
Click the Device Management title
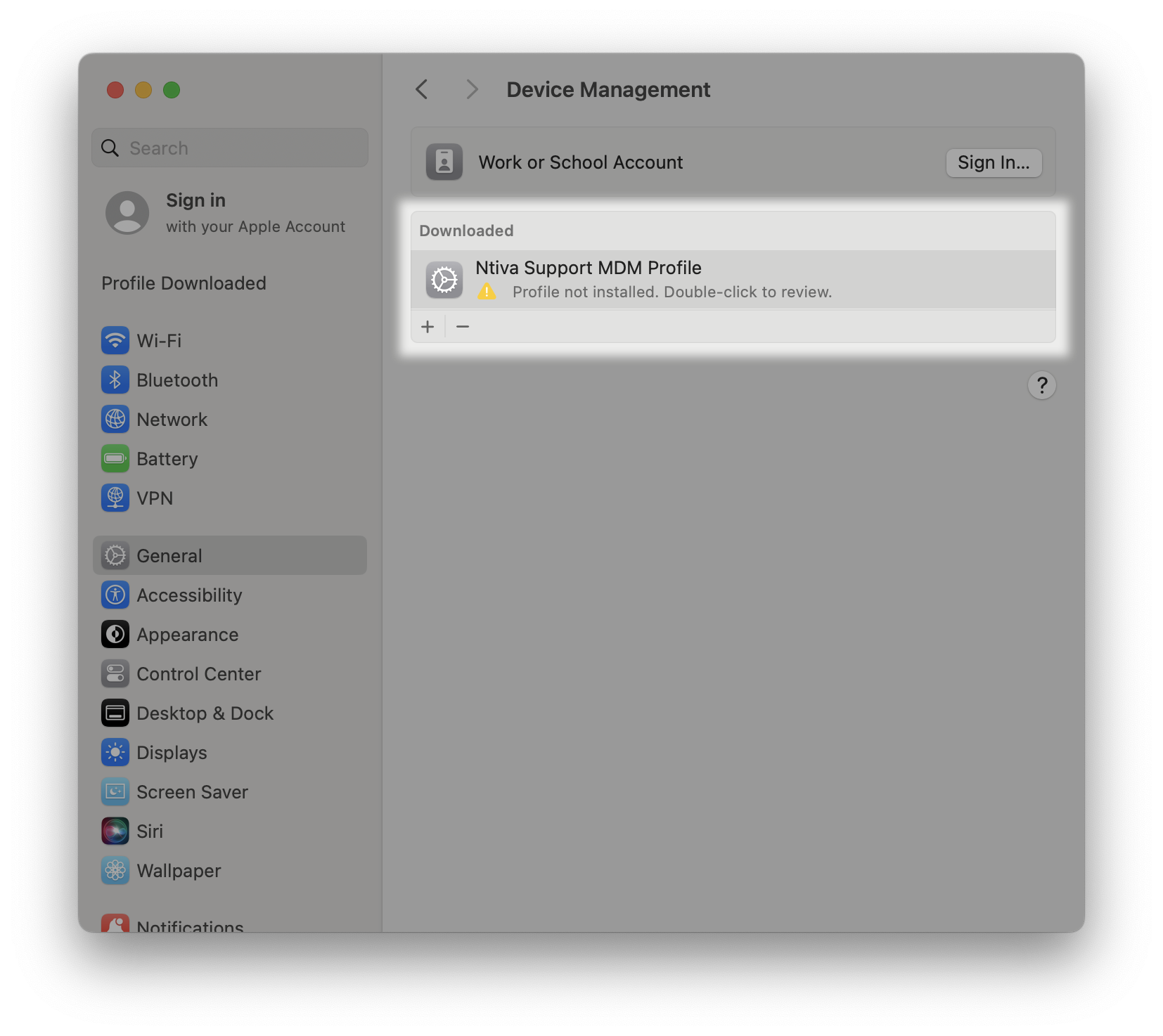(x=608, y=90)
